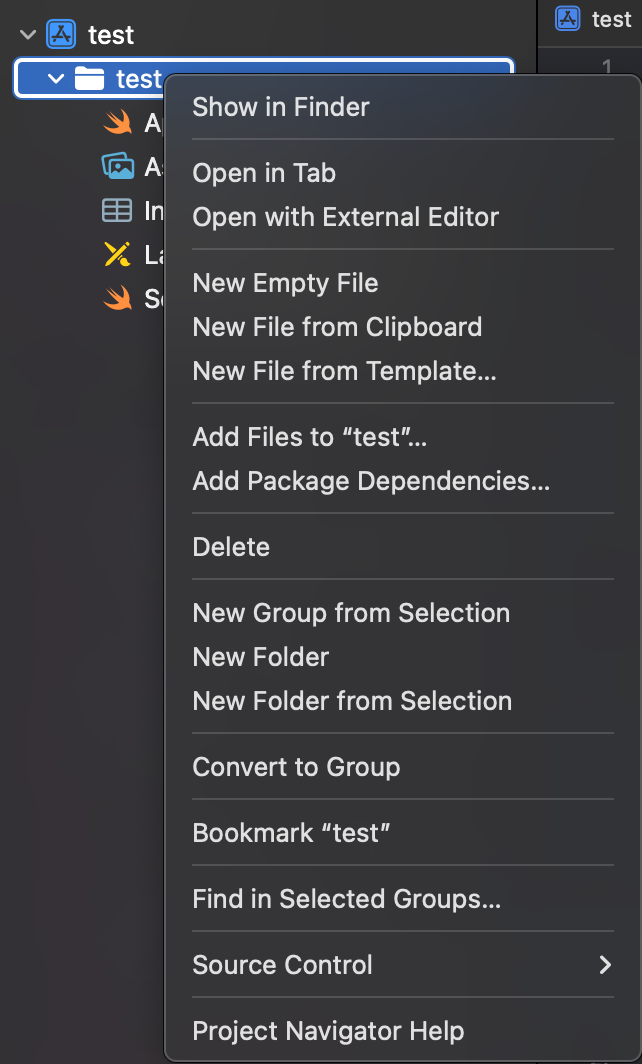The width and height of the screenshot is (642, 1064).
Task: Click the Xcode project icon beside root test
Action: point(62,35)
